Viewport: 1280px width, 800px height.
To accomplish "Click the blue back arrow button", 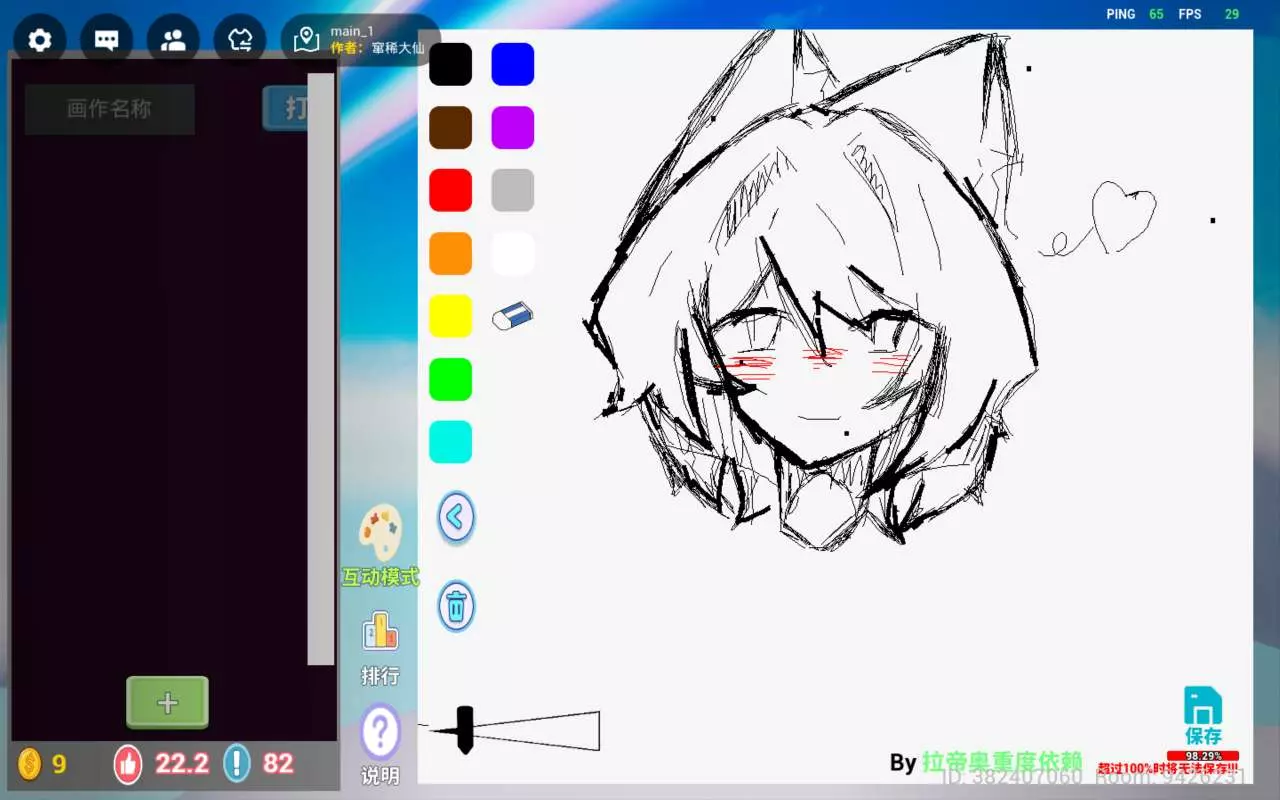I will coord(456,517).
